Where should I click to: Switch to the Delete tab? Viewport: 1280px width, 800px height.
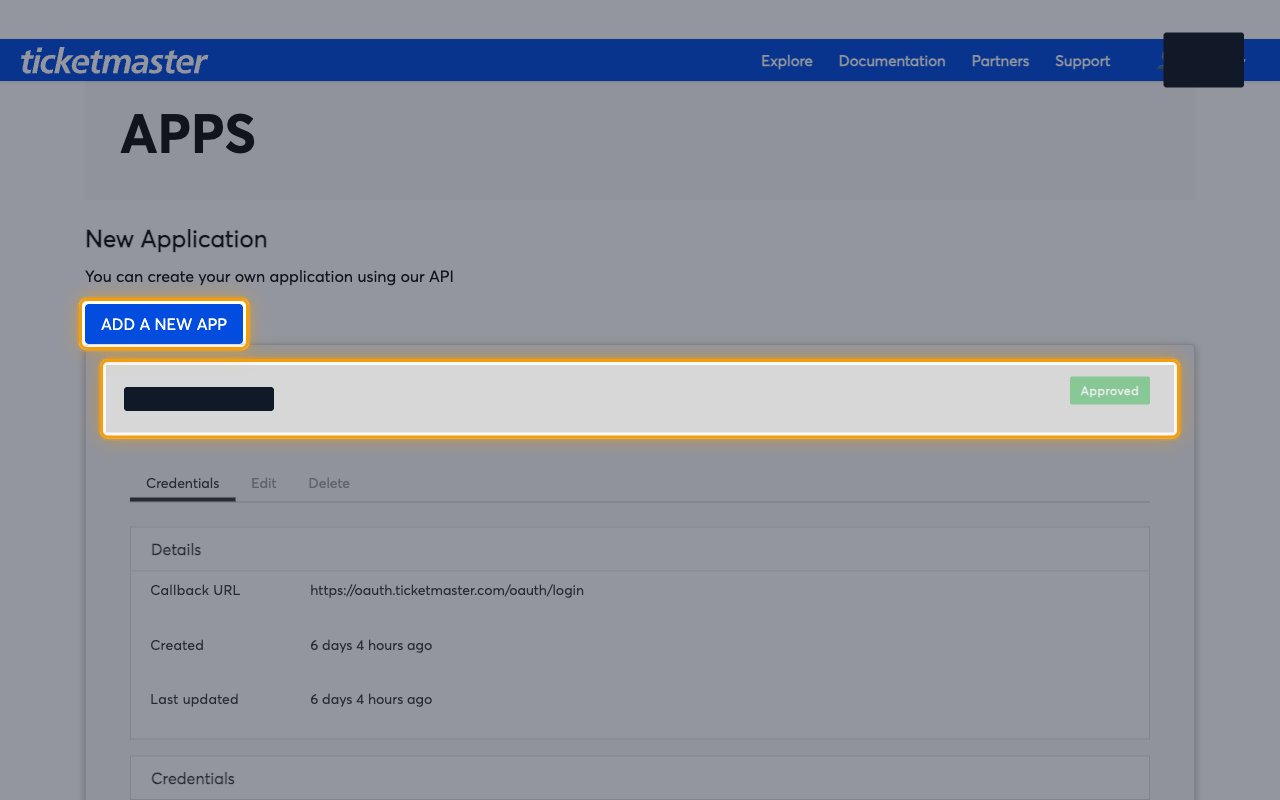click(x=329, y=483)
